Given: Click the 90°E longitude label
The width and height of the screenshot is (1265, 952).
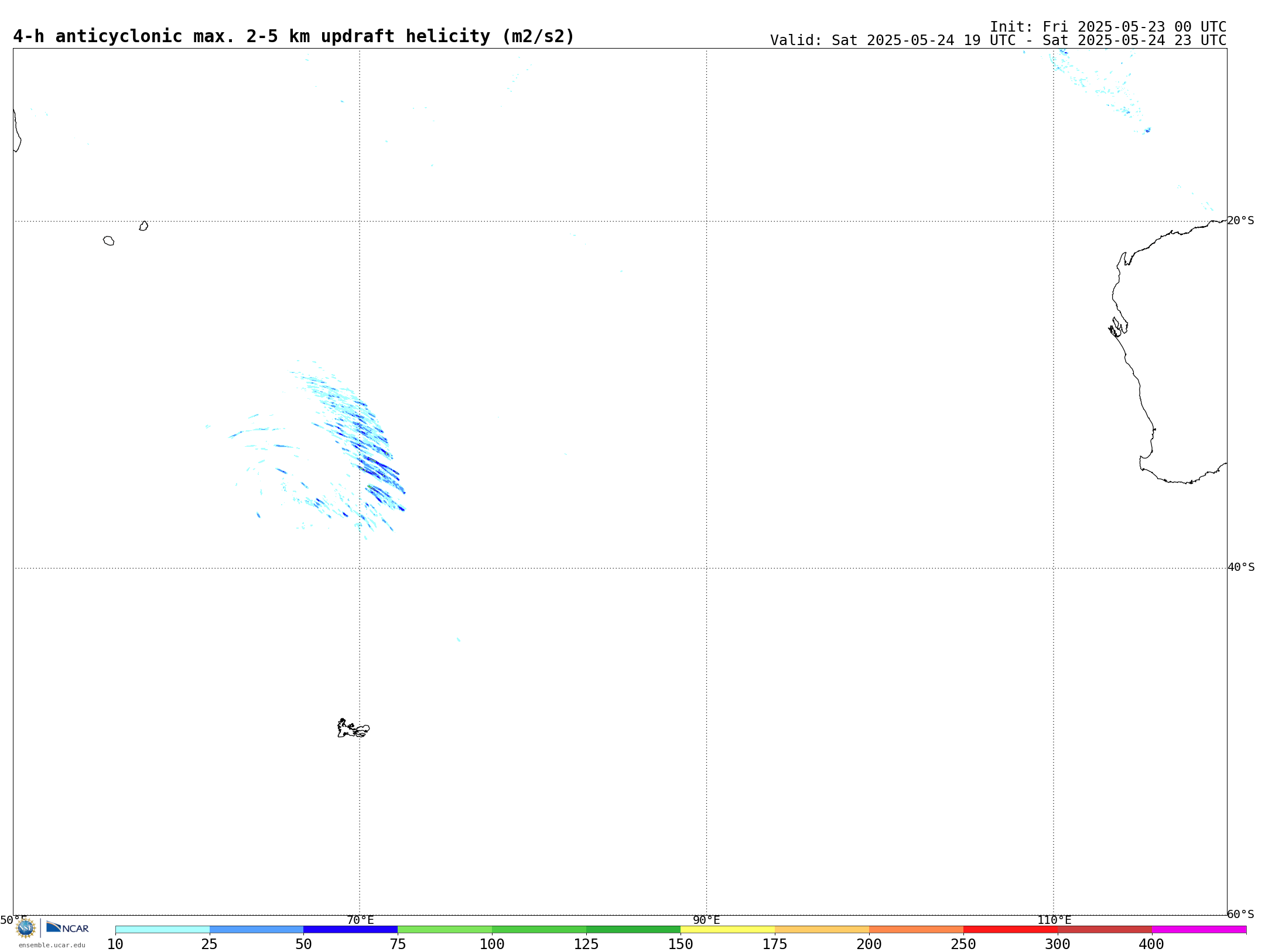Looking at the screenshot, I should click(706, 920).
